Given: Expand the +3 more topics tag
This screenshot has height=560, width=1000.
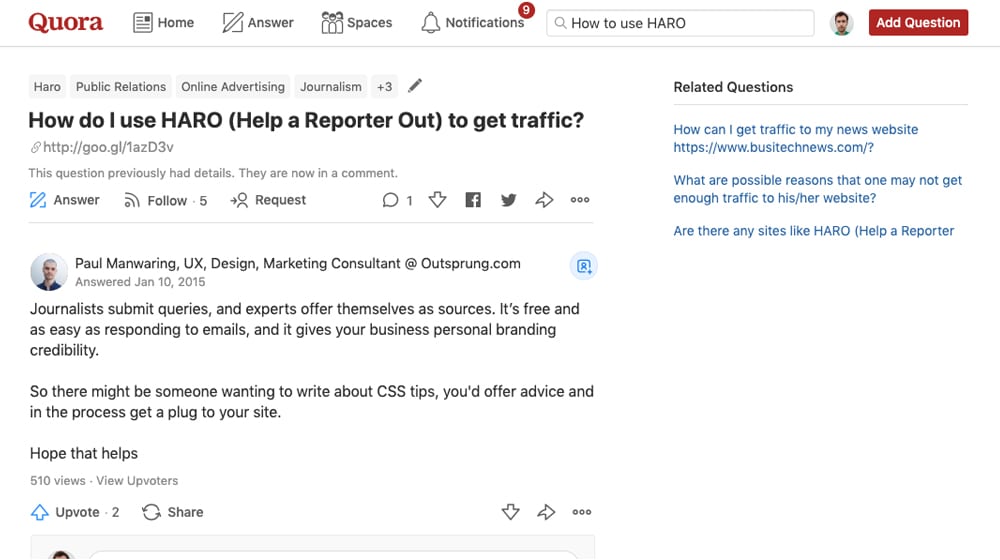Looking at the screenshot, I should (x=384, y=87).
